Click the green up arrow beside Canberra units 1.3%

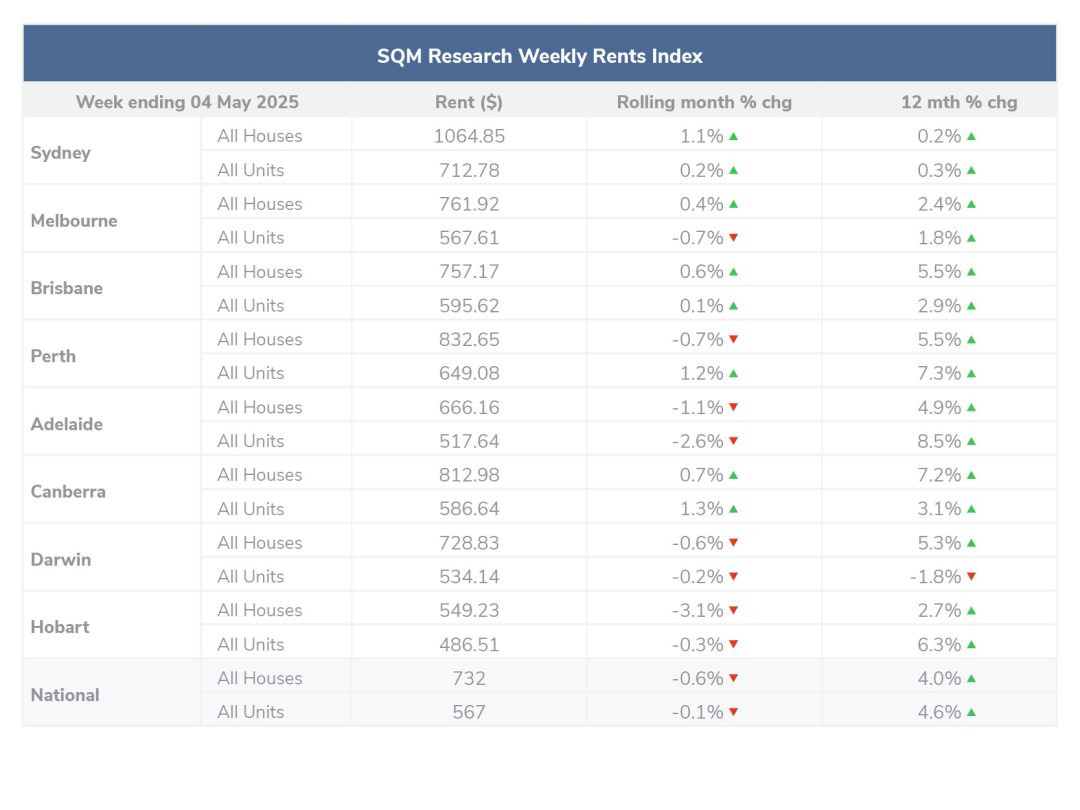(x=733, y=509)
